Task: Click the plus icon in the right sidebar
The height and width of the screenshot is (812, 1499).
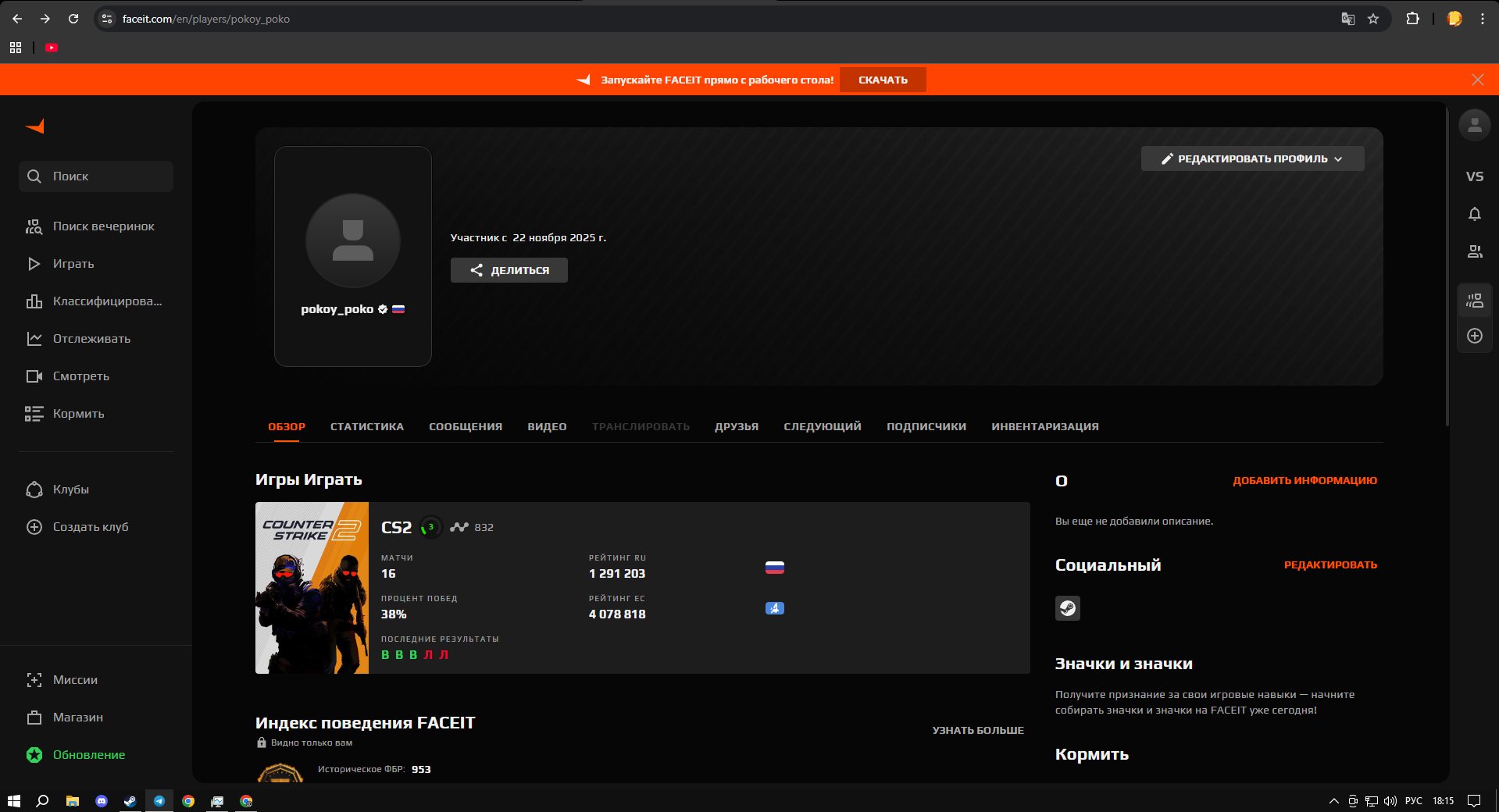Action: (x=1475, y=336)
